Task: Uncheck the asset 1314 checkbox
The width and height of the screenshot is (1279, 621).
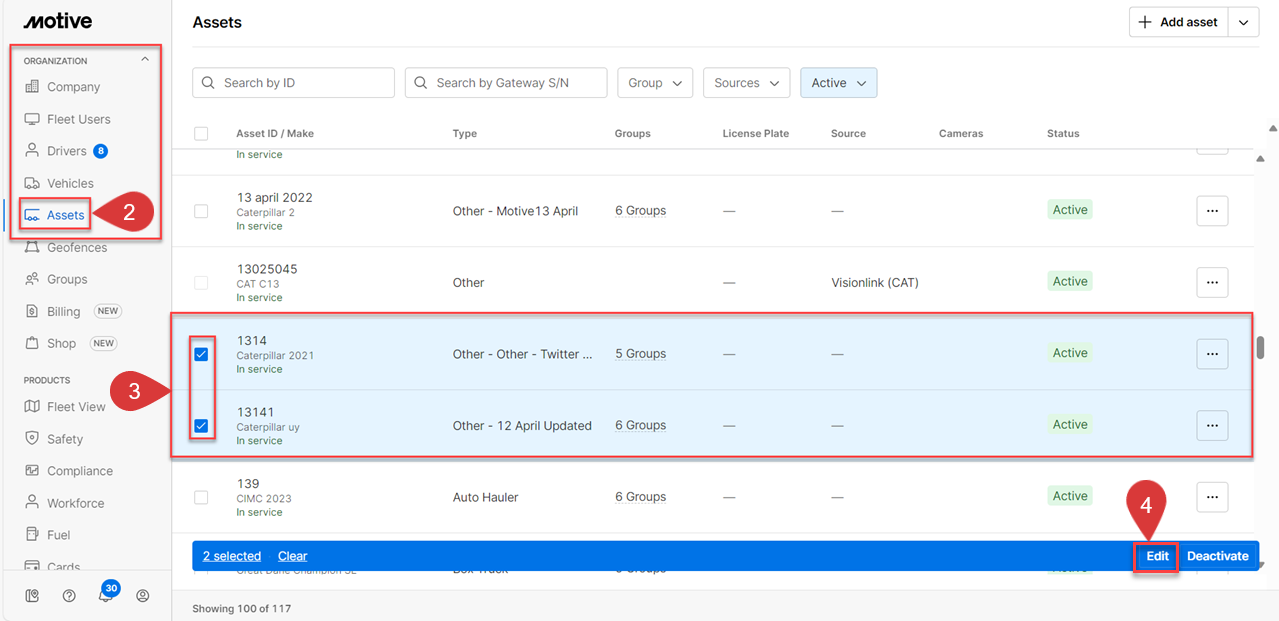Action: [x=201, y=354]
